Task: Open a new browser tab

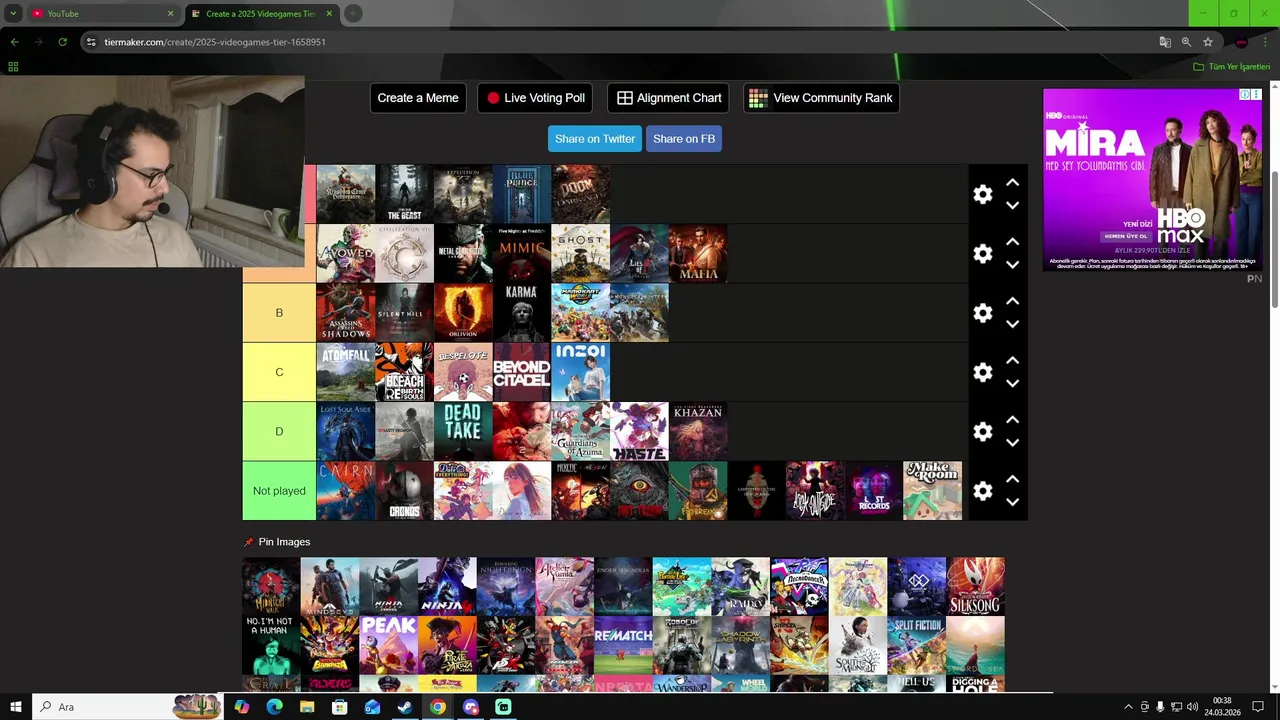Action: 353,14
